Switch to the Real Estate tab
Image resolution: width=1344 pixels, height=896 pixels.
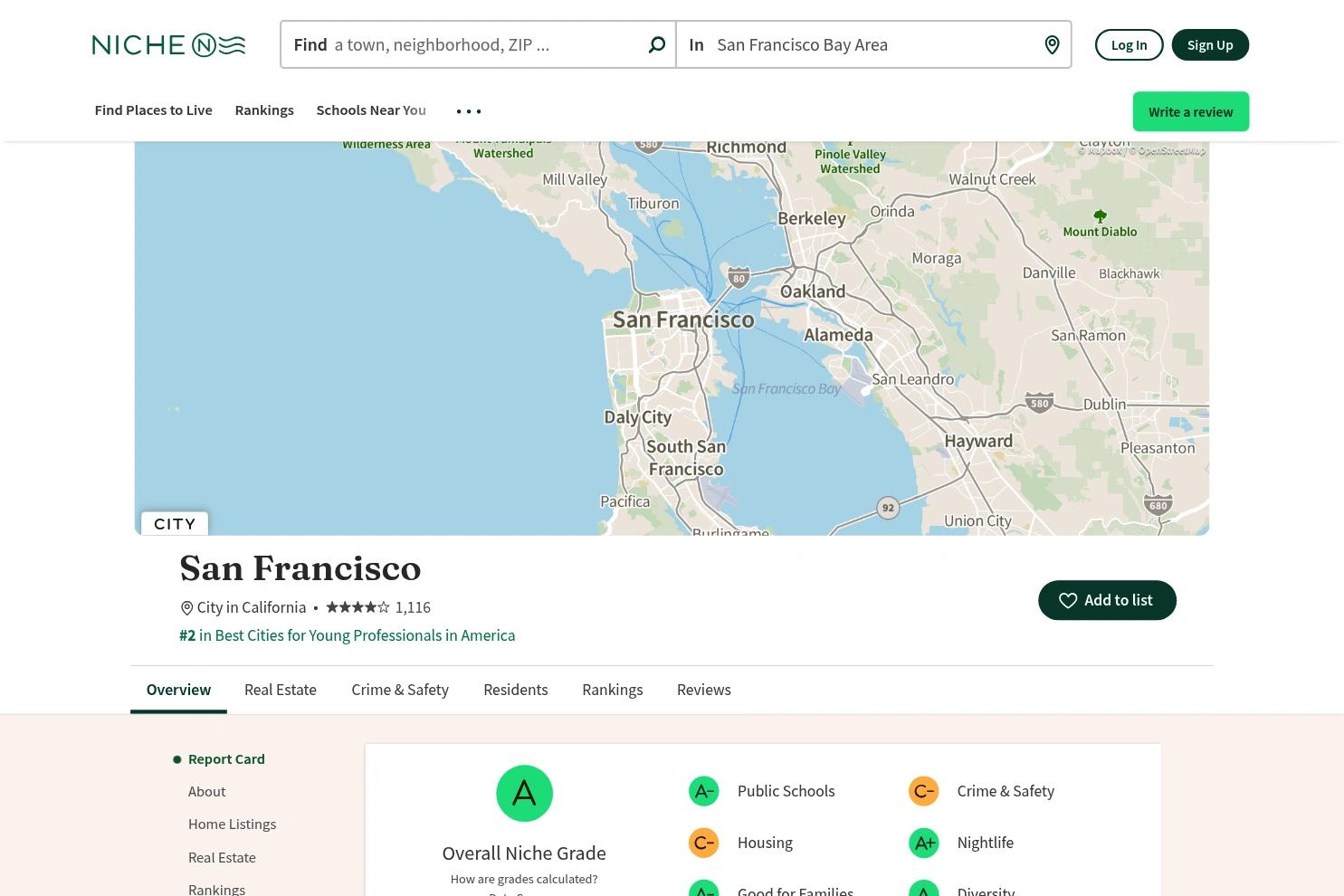[x=281, y=690]
